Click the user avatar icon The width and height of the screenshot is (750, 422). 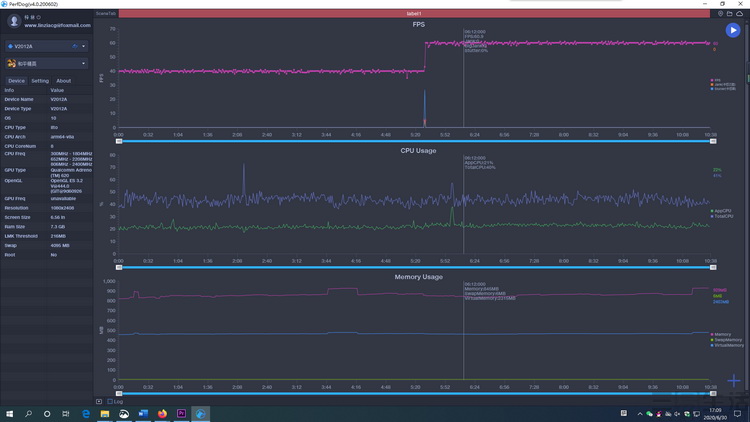click(14, 21)
